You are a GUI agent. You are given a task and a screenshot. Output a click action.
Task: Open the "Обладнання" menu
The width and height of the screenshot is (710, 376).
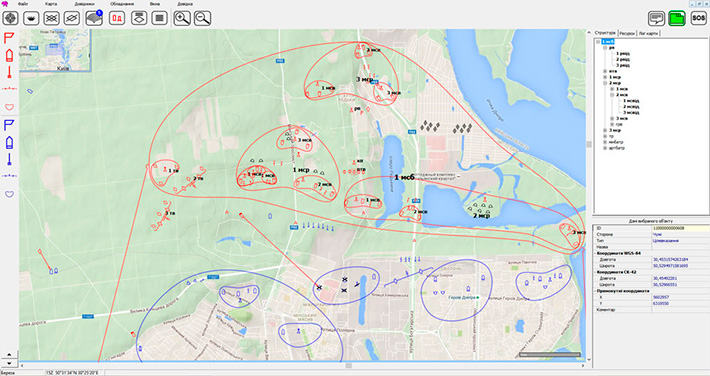pyautogui.click(x=122, y=4)
